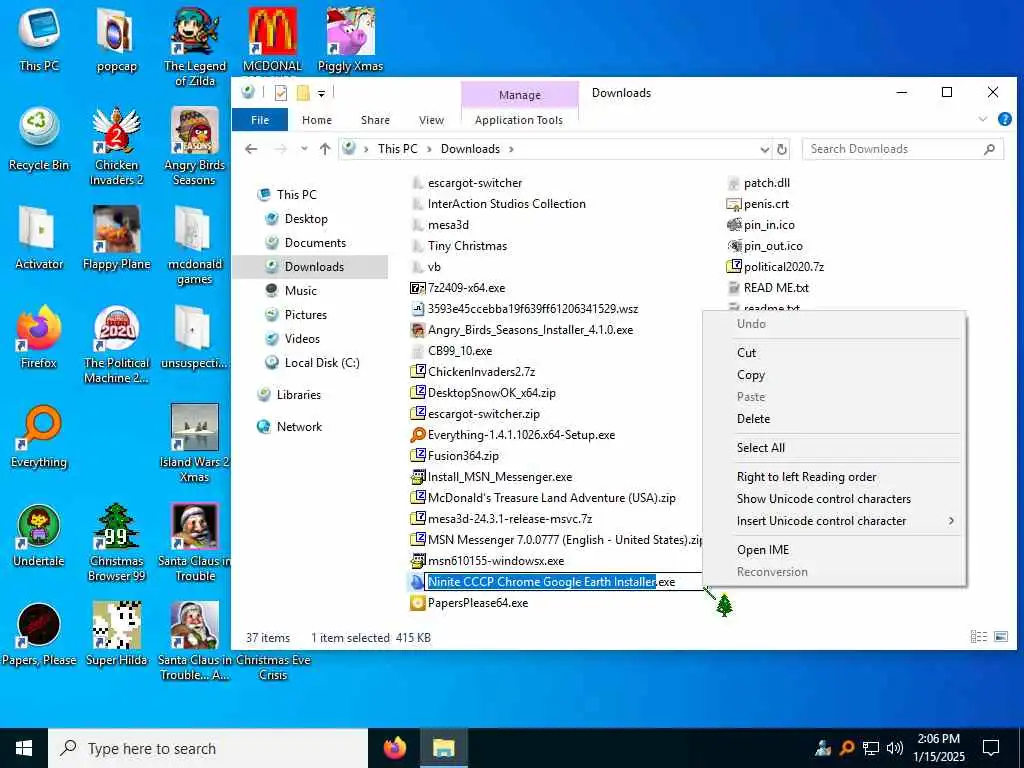The image size is (1024, 768).
Task: Open the recent locations dropdown arrow
Action: click(x=304, y=149)
